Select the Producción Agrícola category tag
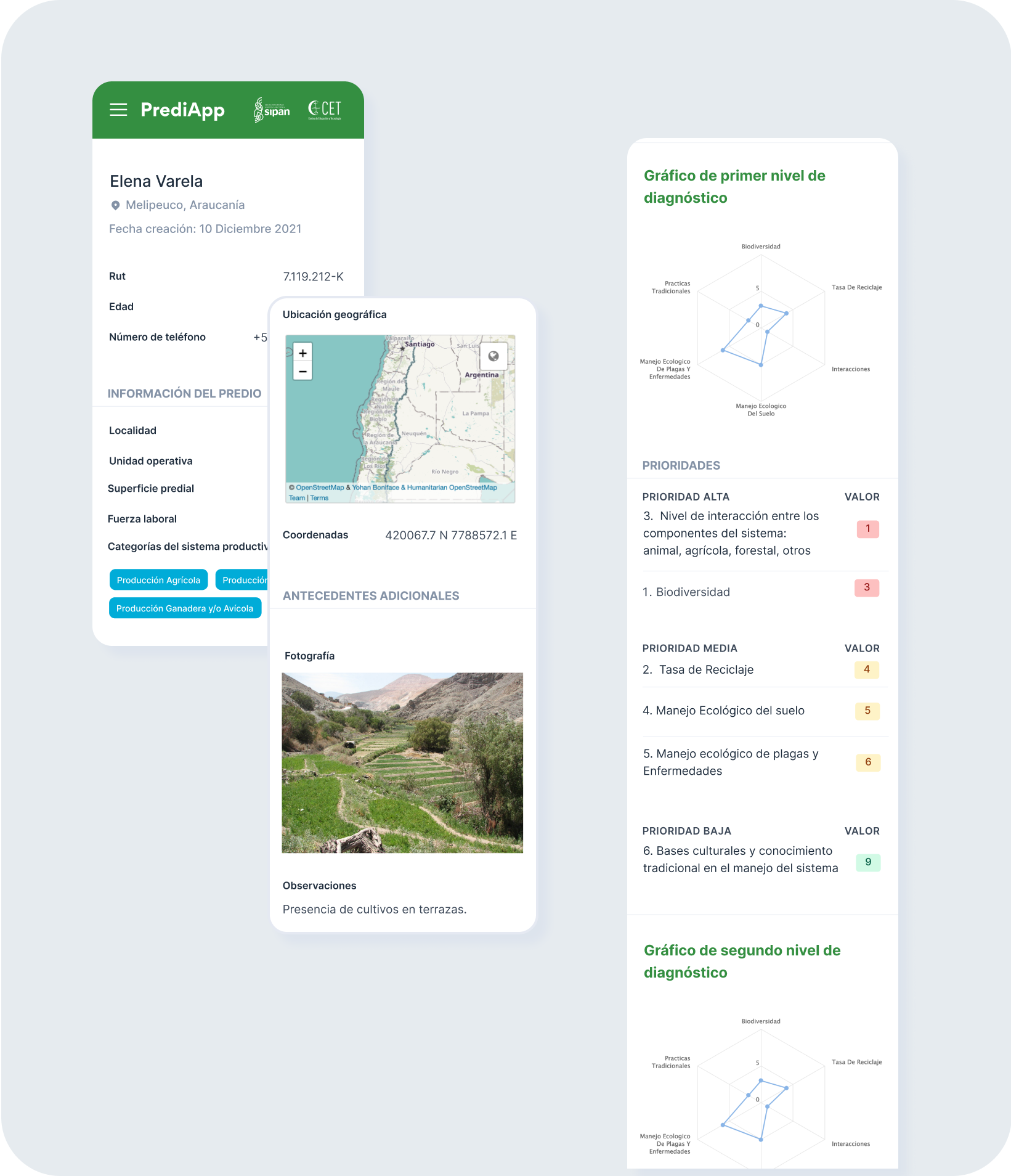 point(158,580)
